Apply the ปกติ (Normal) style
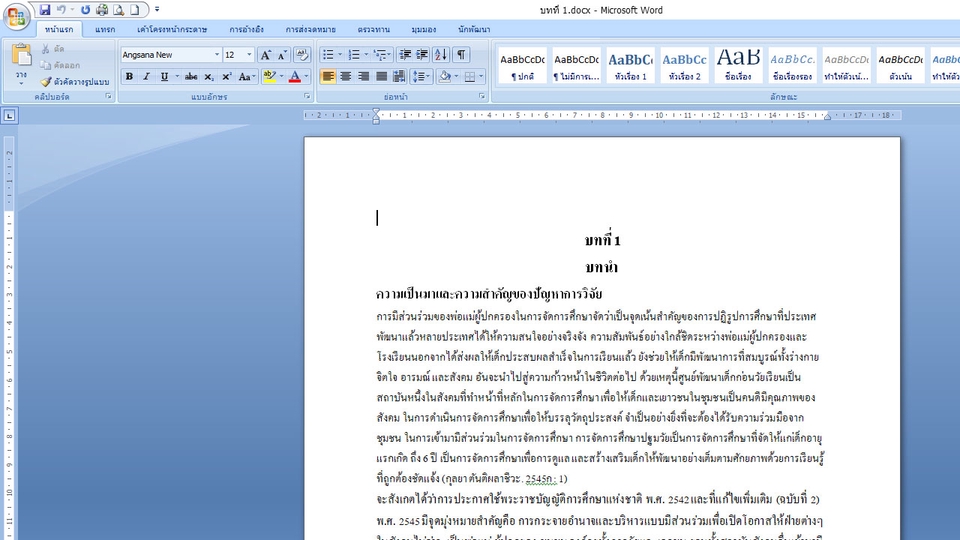 click(522, 66)
